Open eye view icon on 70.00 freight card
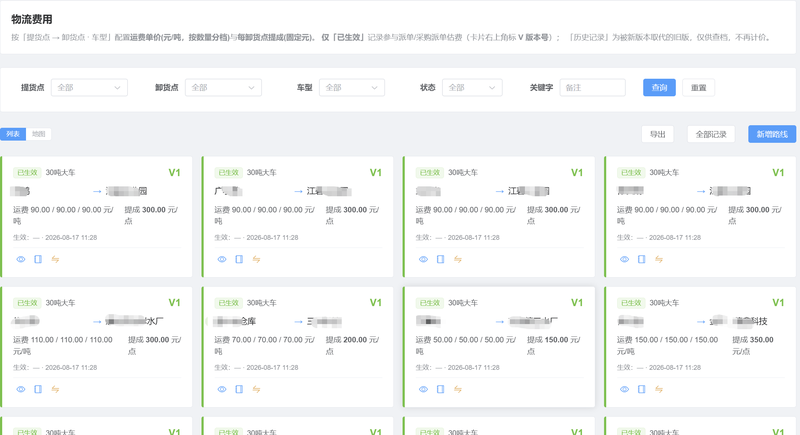The width and height of the screenshot is (800, 435). tap(222, 389)
